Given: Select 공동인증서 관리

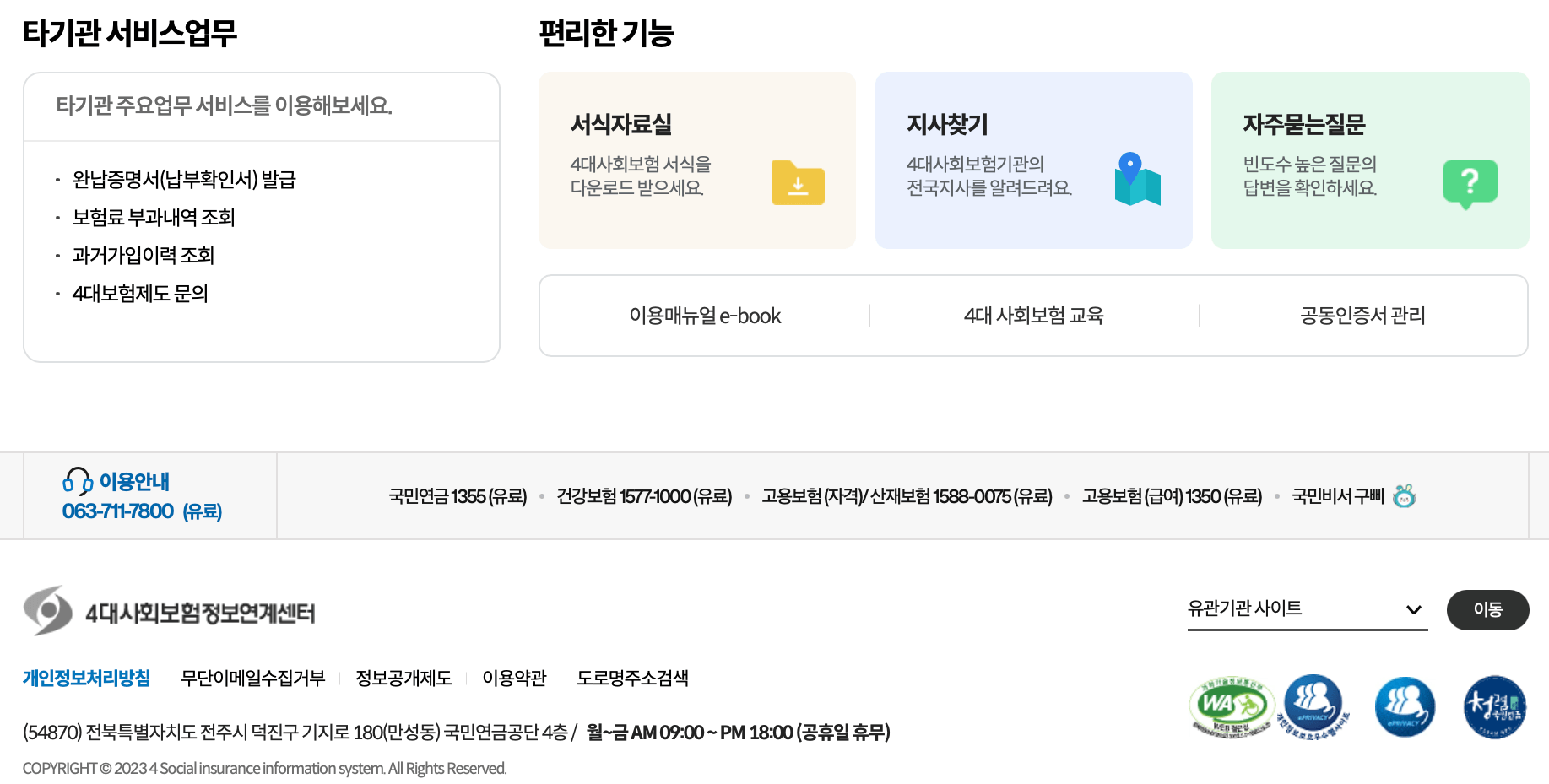Looking at the screenshot, I should [1361, 316].
